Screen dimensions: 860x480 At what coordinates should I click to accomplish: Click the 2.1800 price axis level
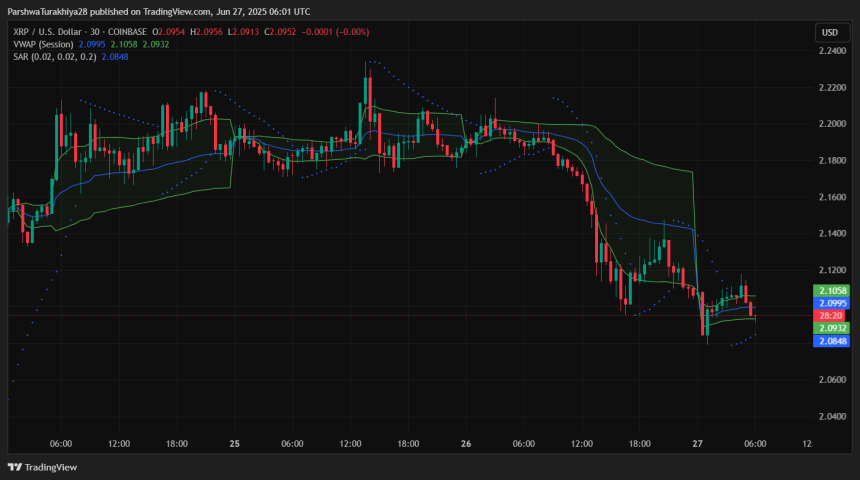coord(832,161)
